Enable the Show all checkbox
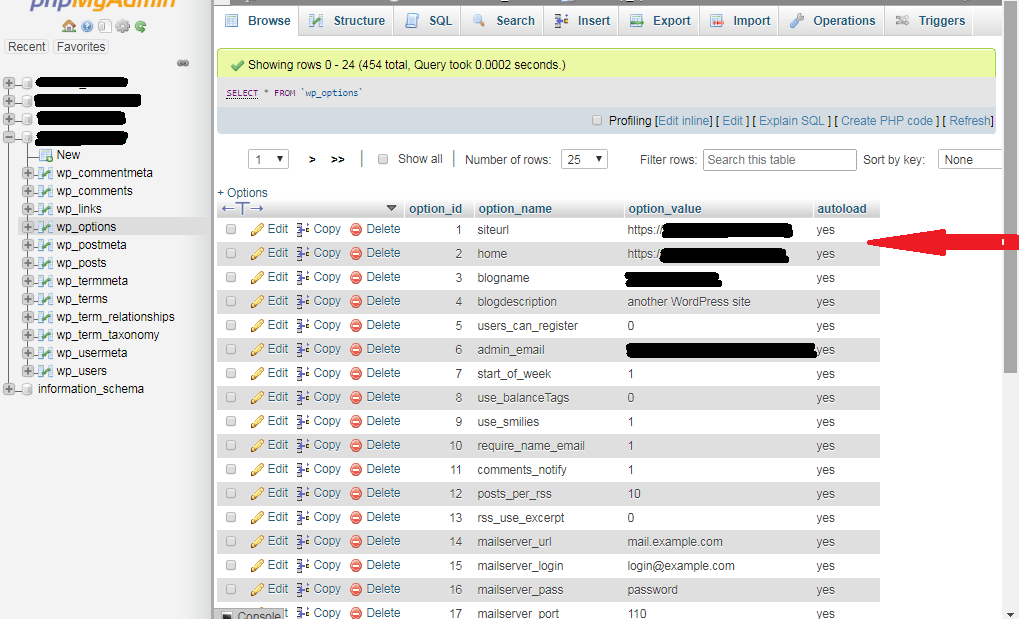The width and height of the screenshot is (1019, 619). pos(382,157)
